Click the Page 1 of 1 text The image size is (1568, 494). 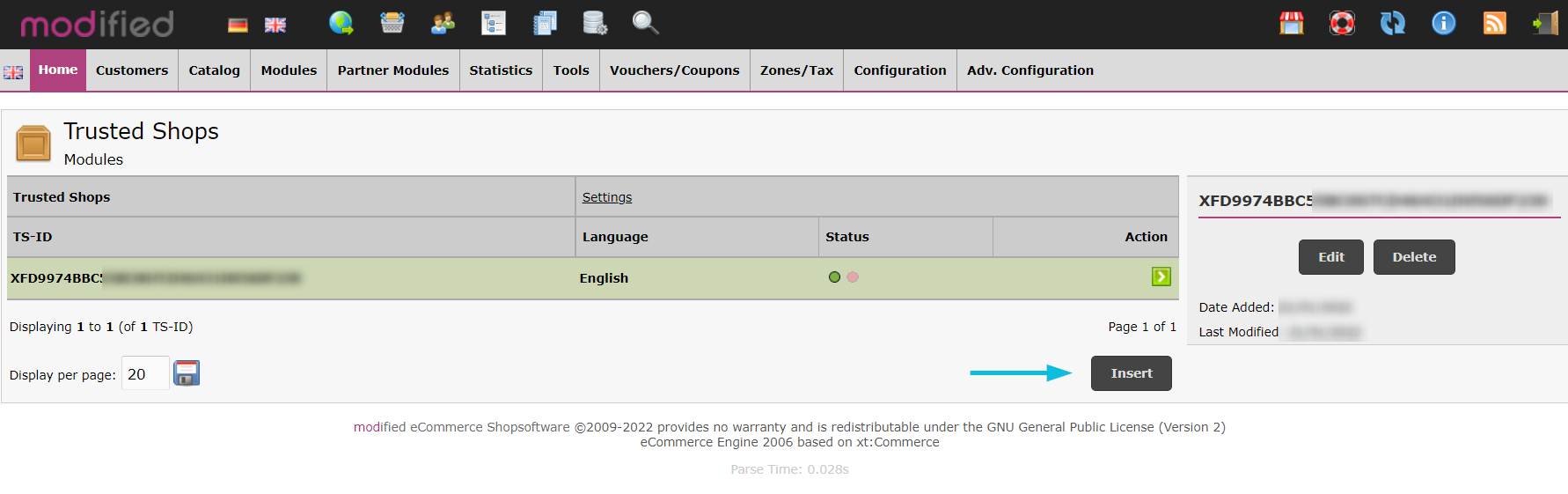1142,327
